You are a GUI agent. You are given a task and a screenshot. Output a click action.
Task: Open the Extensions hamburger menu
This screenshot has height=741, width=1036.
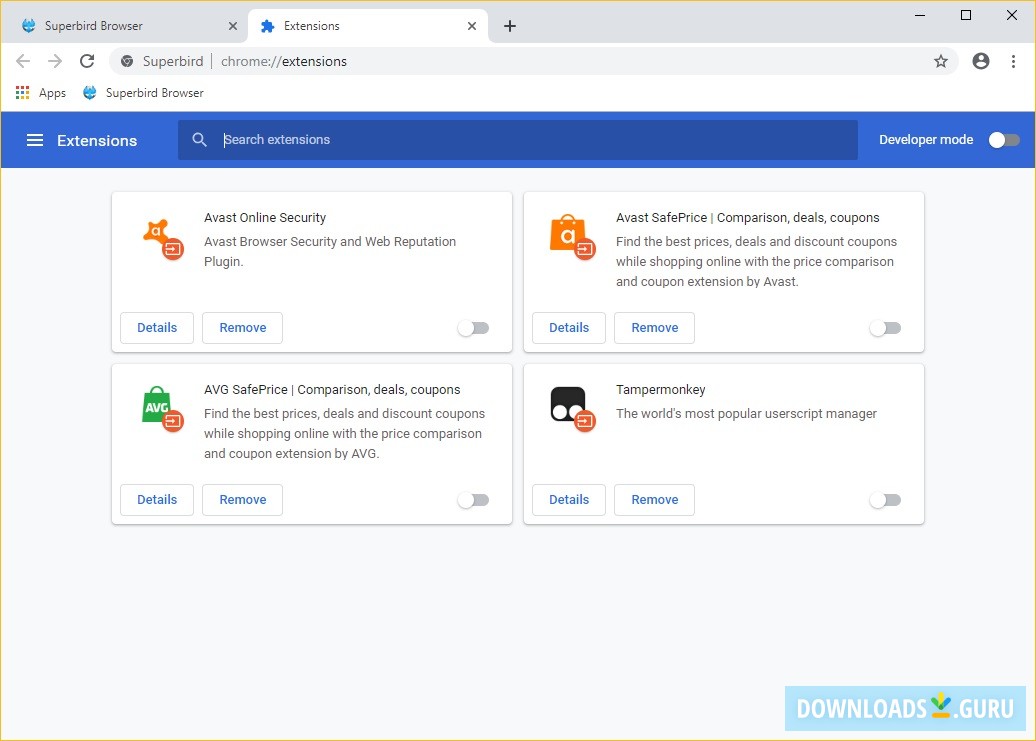coord(35,140)
